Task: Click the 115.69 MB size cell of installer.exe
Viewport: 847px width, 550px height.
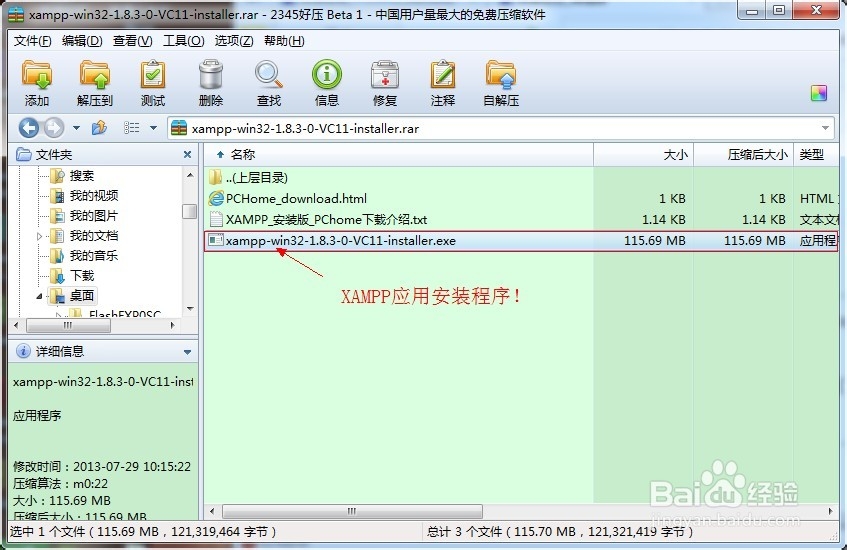Action: (x=655, y=240)
